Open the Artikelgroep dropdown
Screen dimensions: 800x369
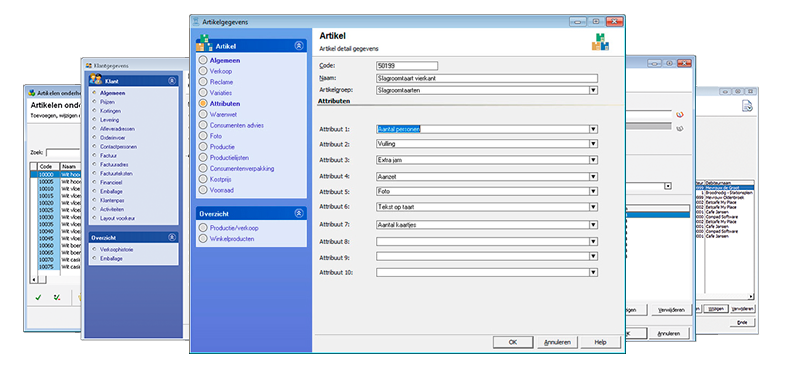(x=593, y=90)
